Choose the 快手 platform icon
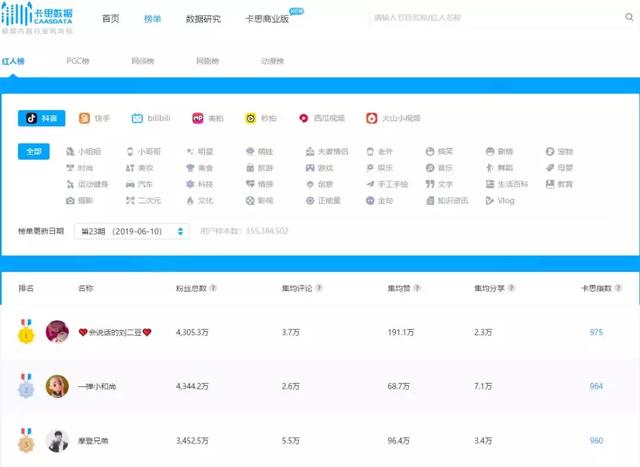 click(95, 118)
